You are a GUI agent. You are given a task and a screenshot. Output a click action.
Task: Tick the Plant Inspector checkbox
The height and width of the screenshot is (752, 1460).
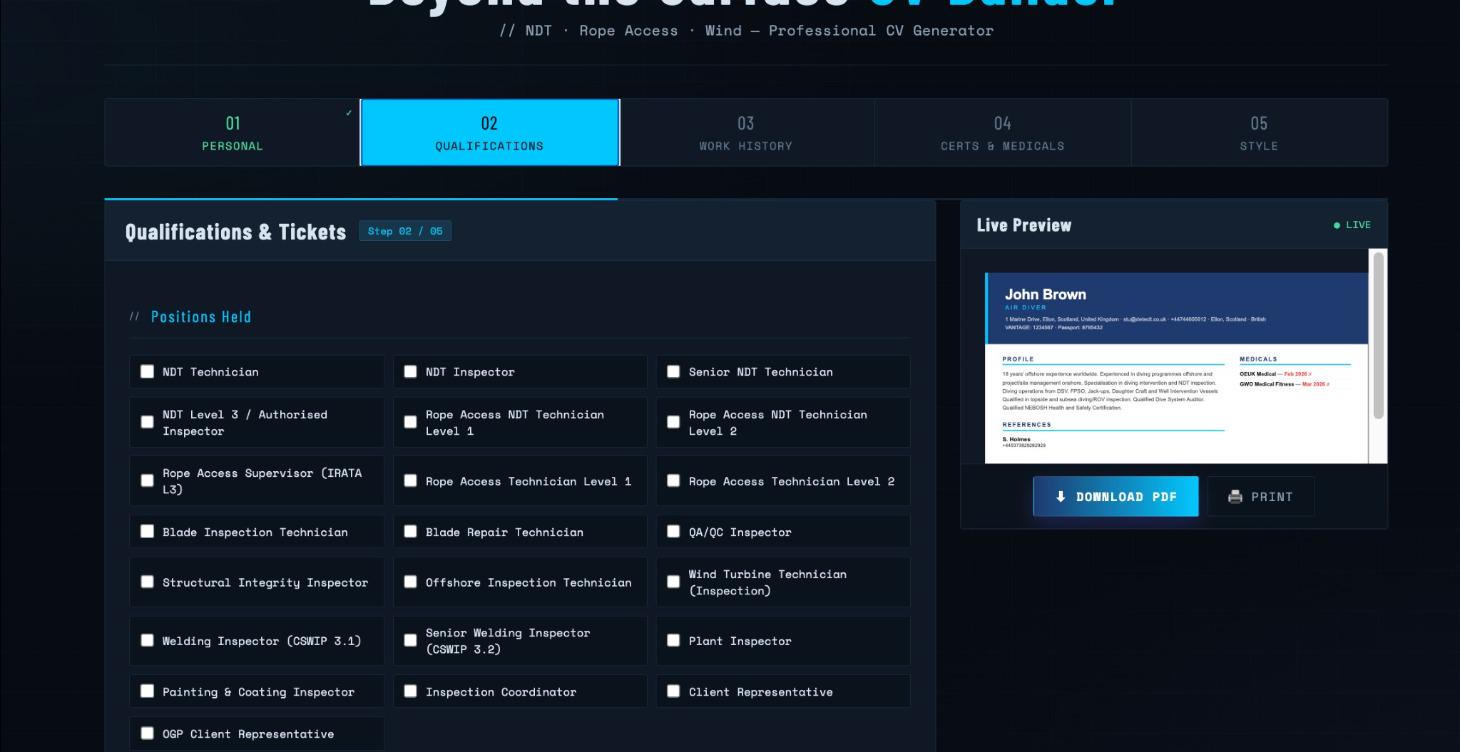tap(673, 641)
